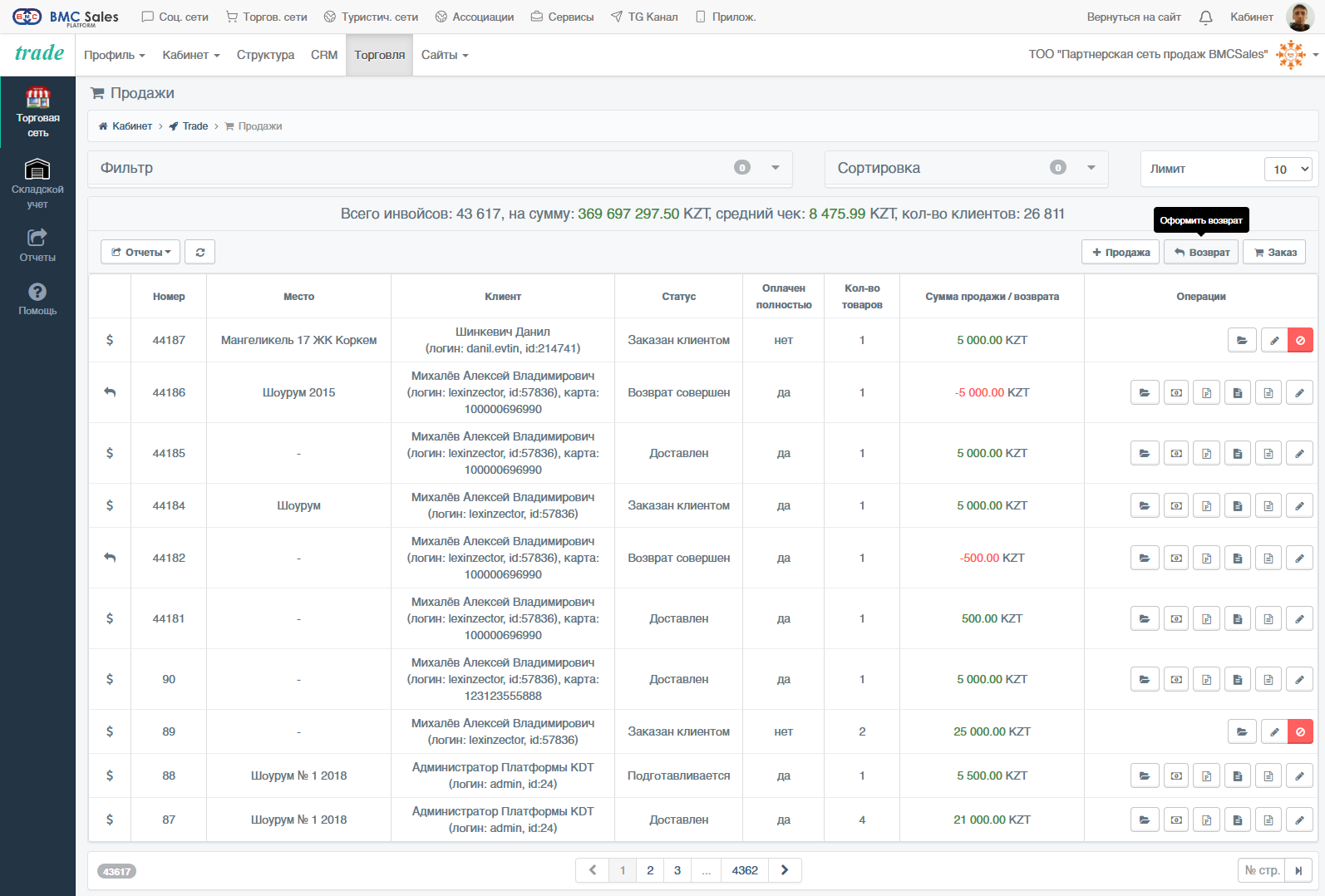This screenshot has height=896, width=1325.
Task: Open the Отчеты dropdown button
Action: tap(140, 252)
